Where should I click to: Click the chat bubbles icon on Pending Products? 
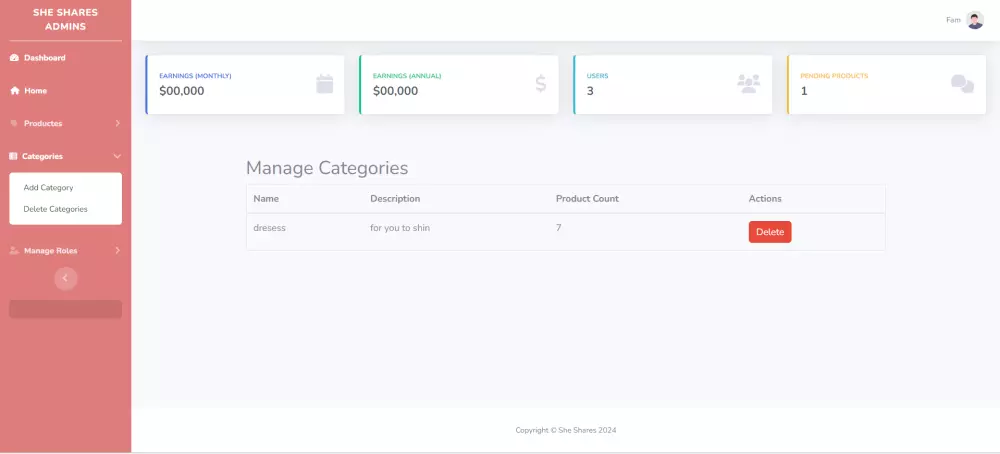(962, 84)
